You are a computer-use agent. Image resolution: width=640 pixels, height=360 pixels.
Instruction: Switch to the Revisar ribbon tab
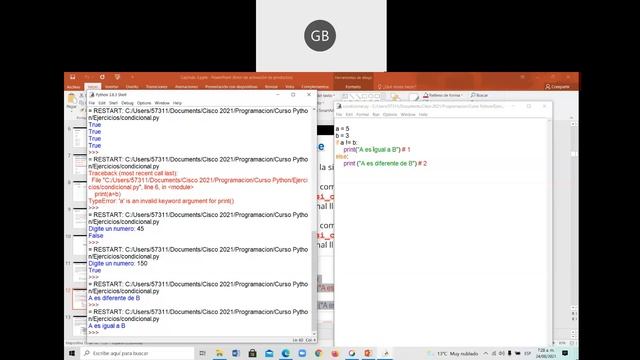(x=271, y=87)
